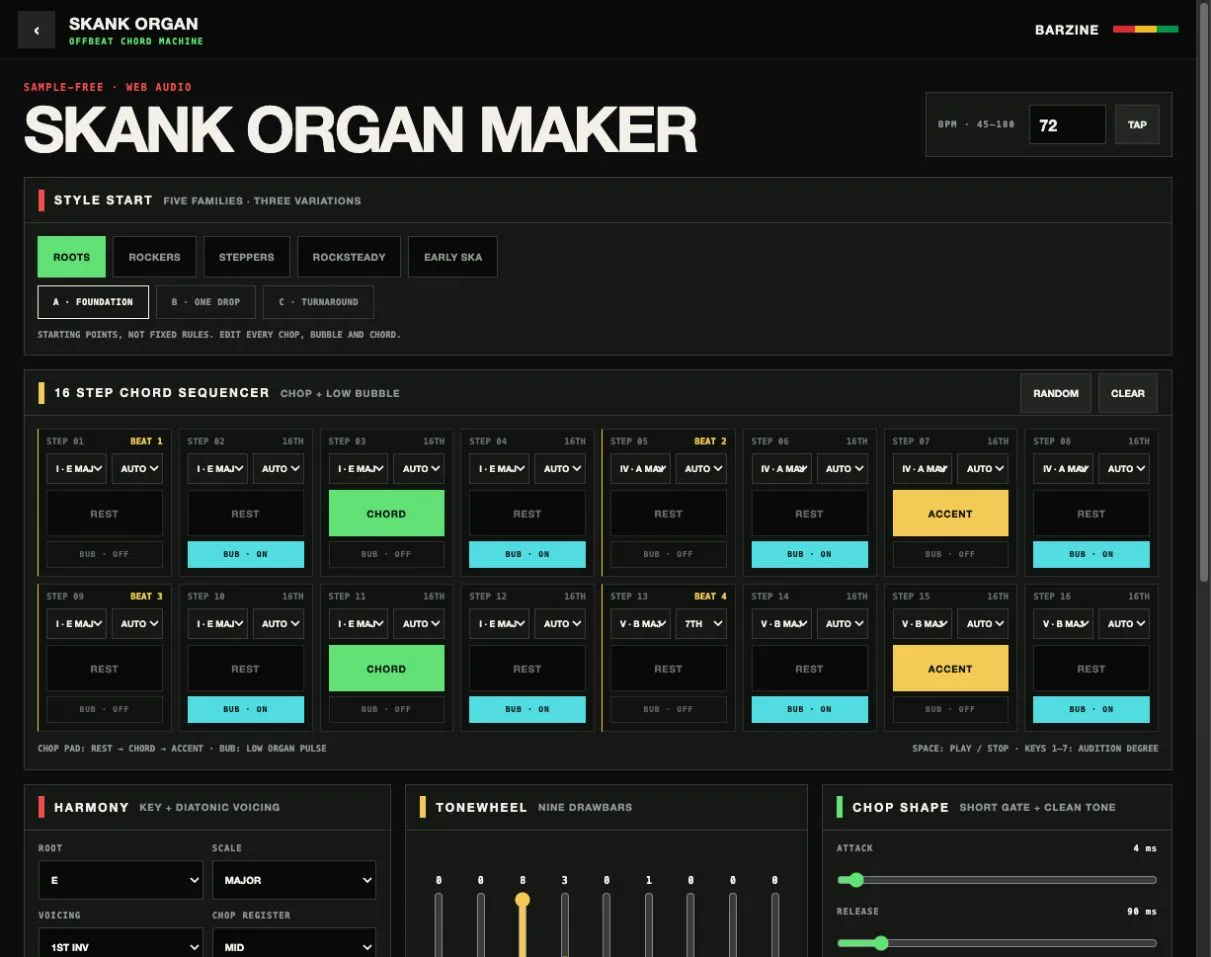
Task: Toggle Step 10 bubble button
Action: pyautogui.click(x=246, y=709)
